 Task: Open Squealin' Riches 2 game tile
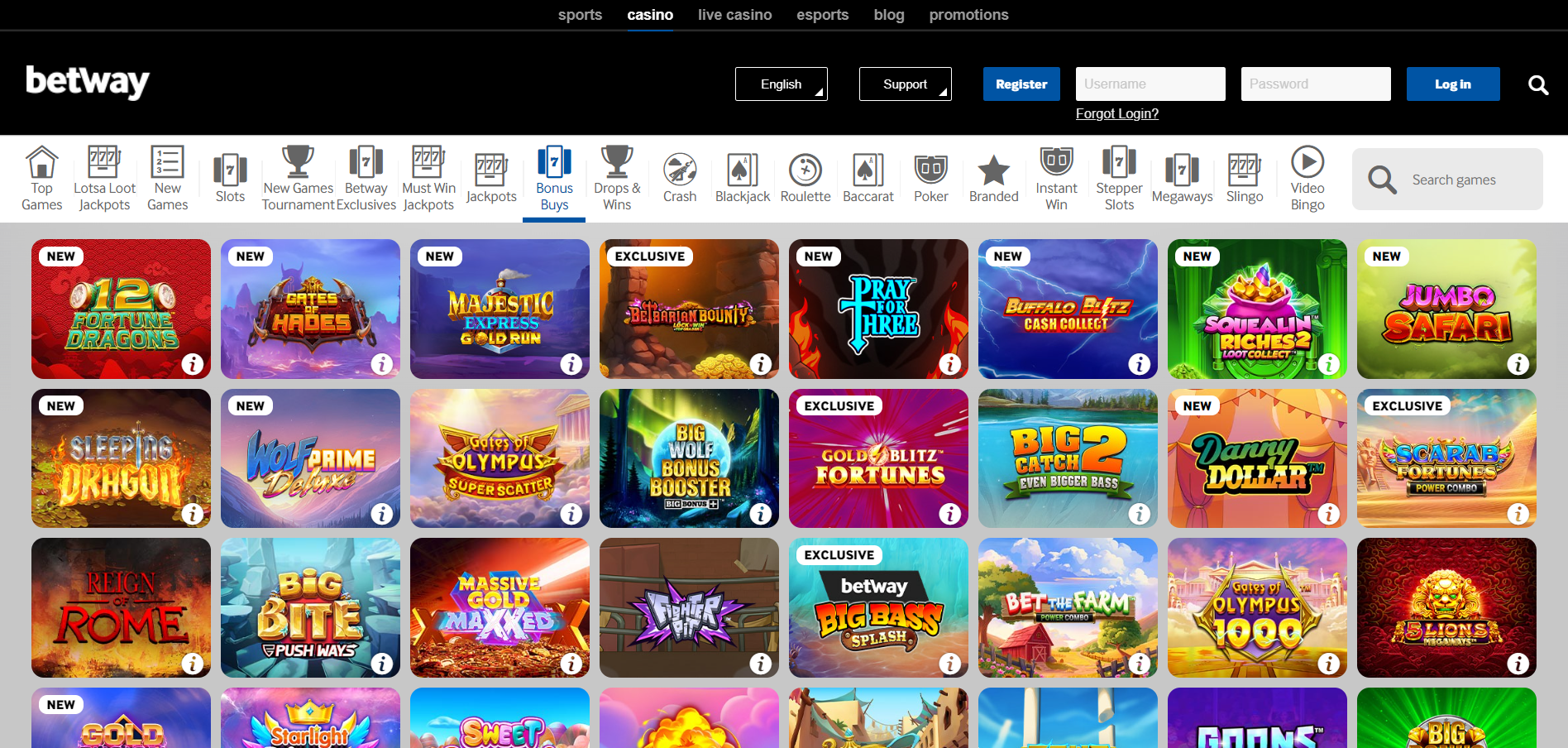pyautogui.click(x=1257, y=309)
